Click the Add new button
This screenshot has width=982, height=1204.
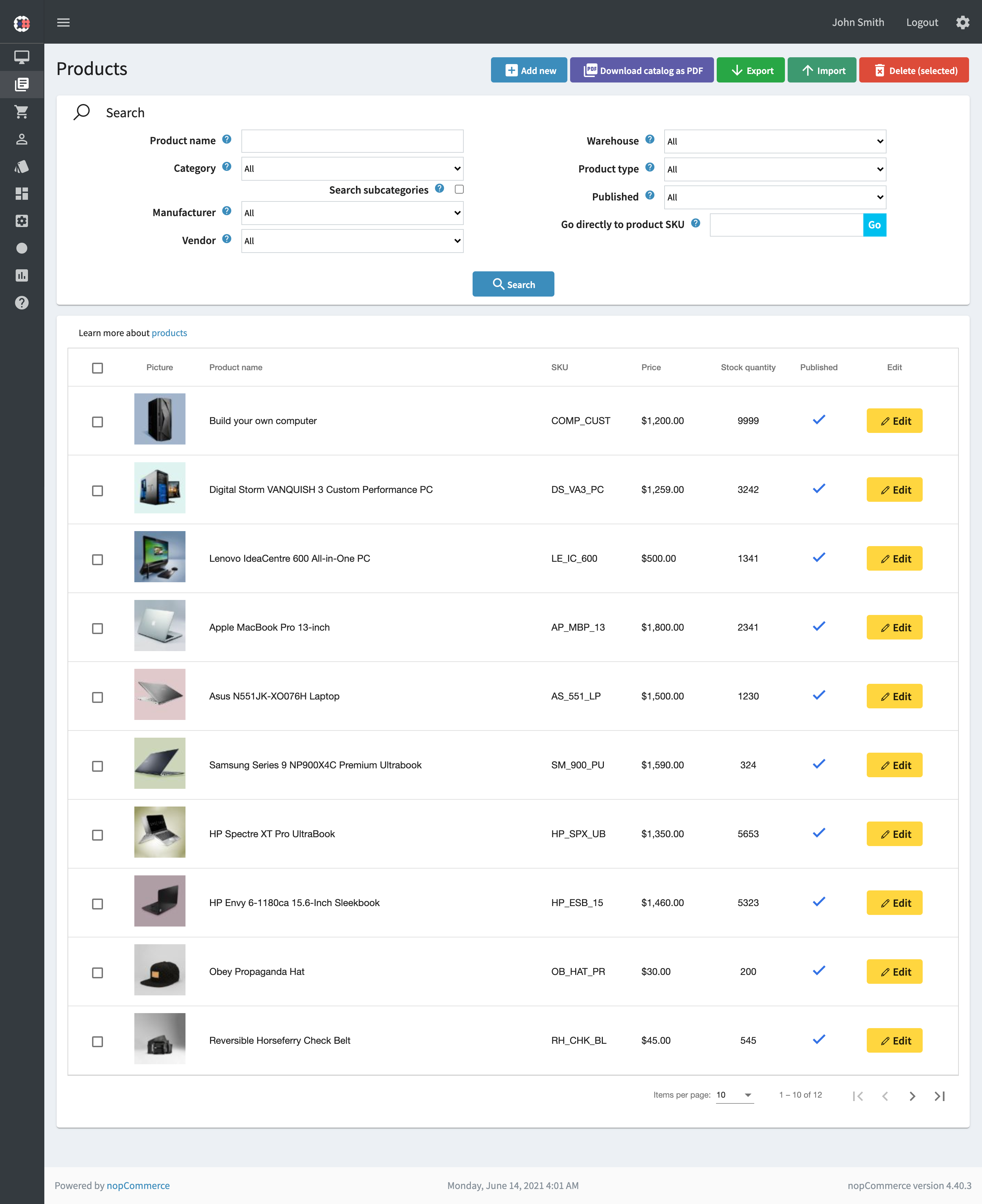pos(529,70)
